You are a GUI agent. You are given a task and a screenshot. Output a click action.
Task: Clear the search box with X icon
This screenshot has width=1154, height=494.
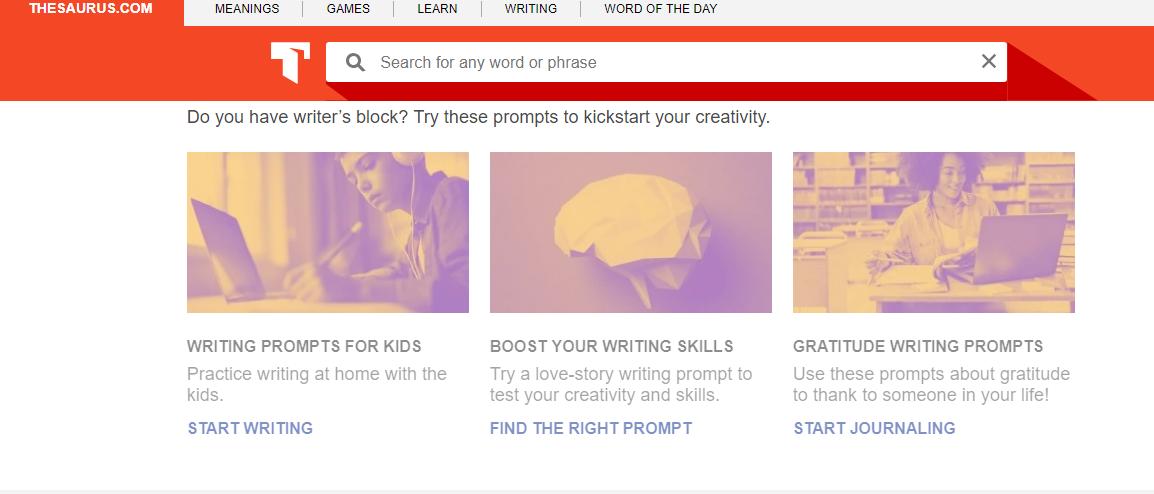click(x=988, y=62)
